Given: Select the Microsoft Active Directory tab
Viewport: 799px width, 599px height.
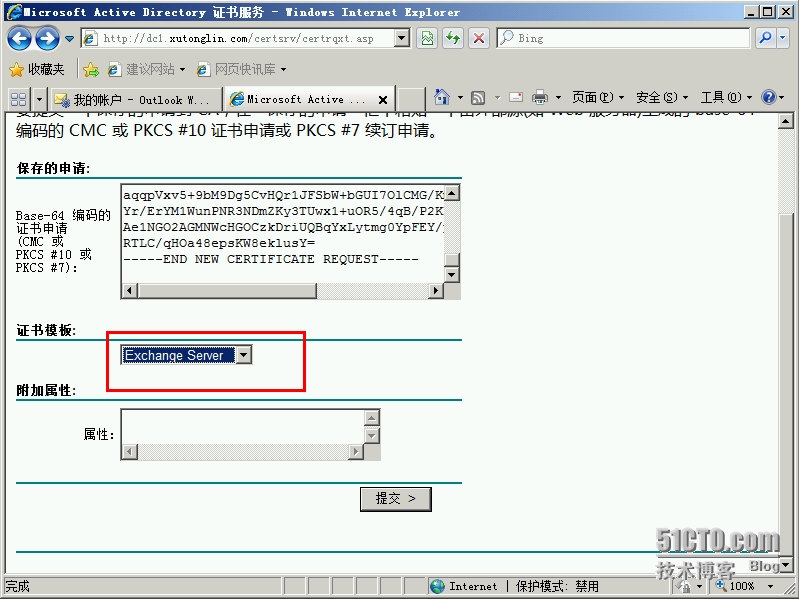Looking at the screenshot, I should click(x=301, y=99).
